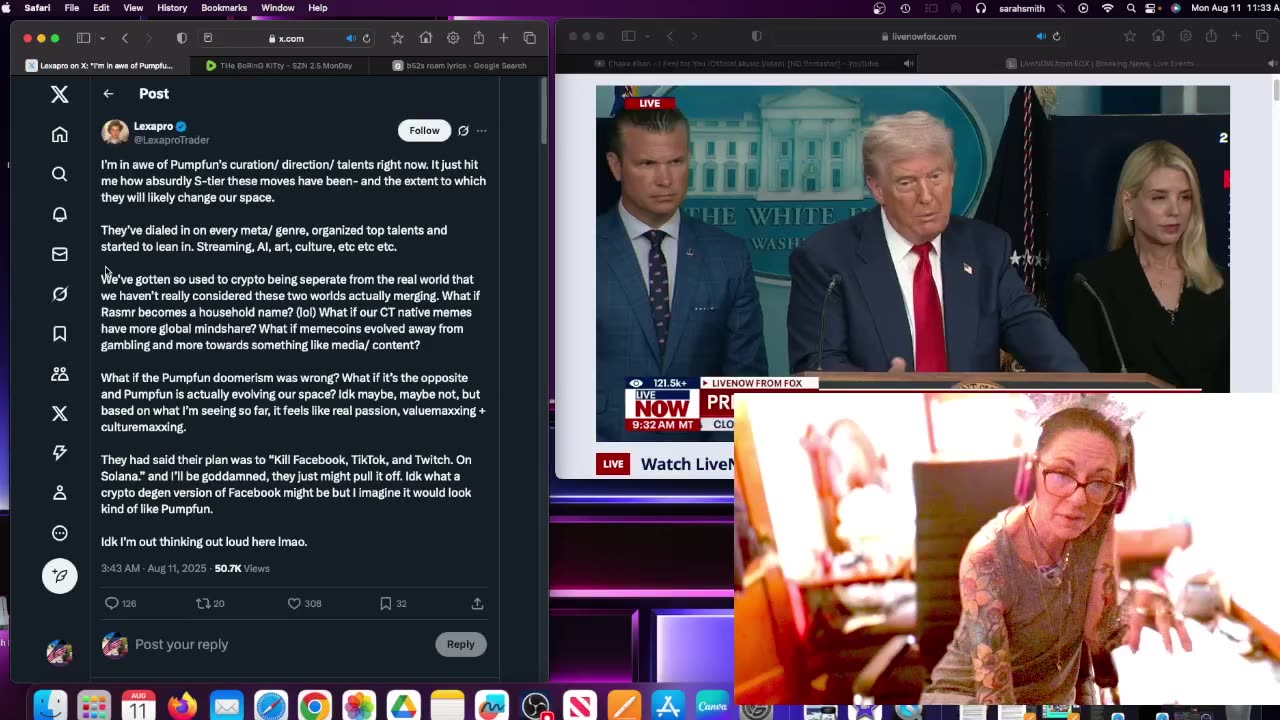
Task: Click the X logo at sidebar top
Action: click(x=60, y=94)
